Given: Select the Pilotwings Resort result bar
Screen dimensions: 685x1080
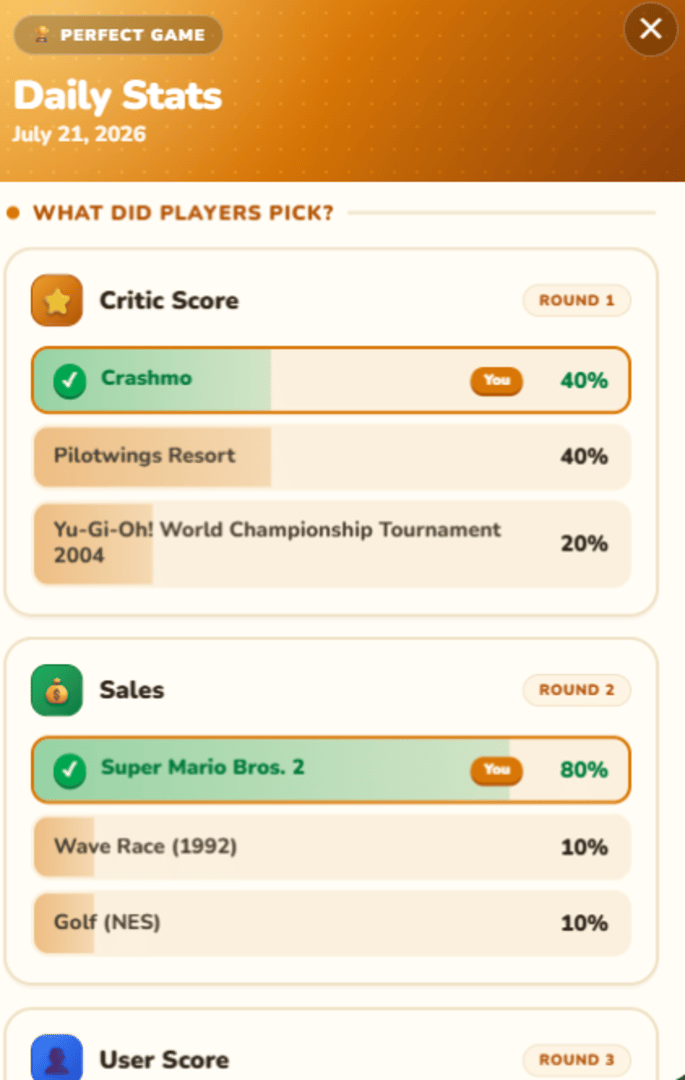Looking at the screenshot, I should [x=331, y=456].
